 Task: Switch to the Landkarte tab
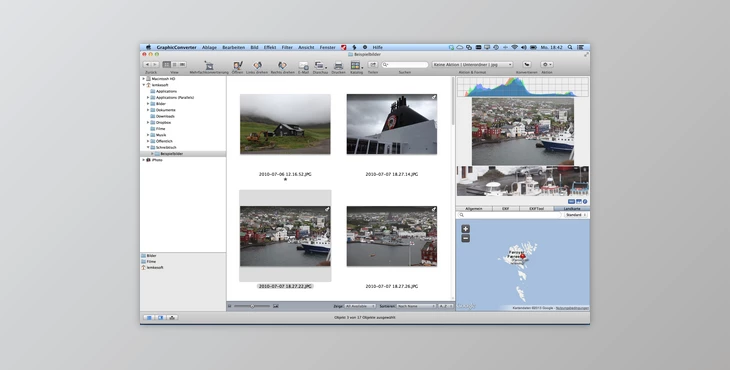click(572, 209)
